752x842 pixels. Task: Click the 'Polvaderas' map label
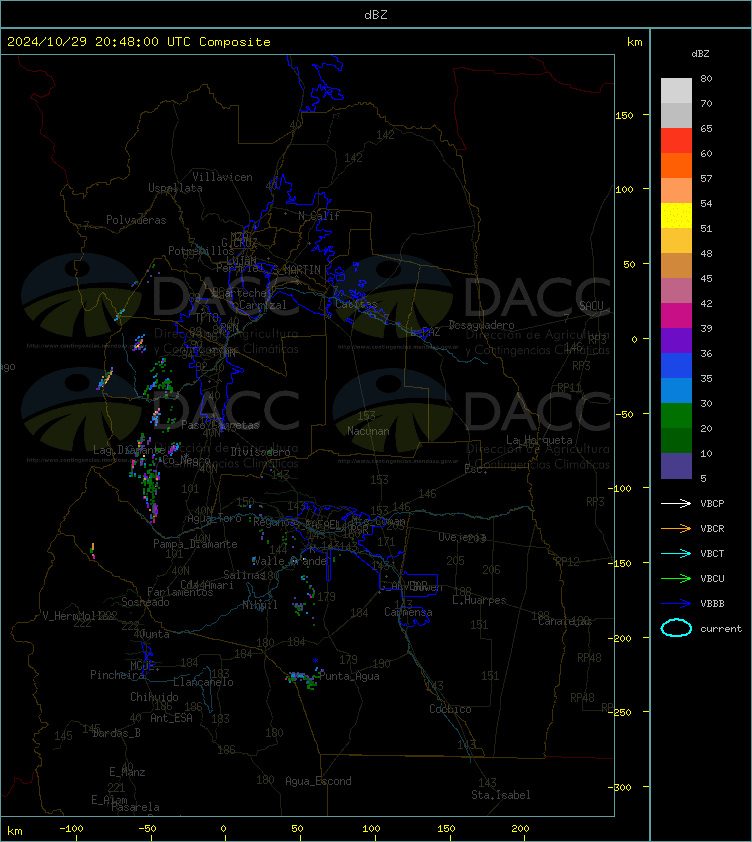click(136, 220)
